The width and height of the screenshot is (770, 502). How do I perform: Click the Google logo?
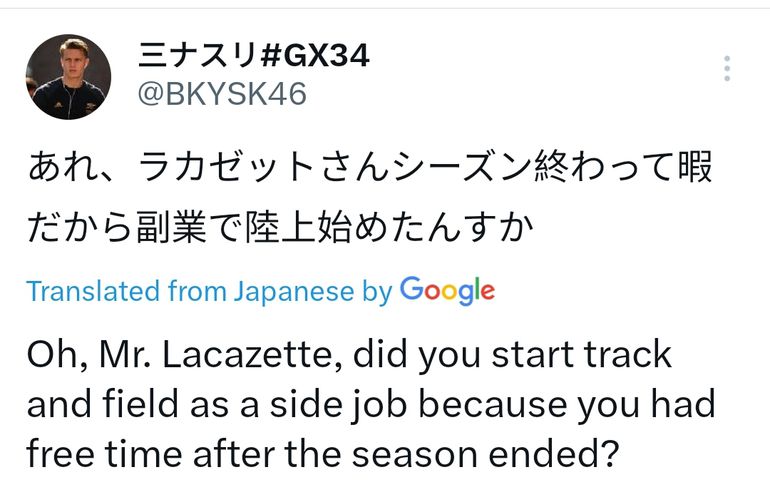point(447,290)
